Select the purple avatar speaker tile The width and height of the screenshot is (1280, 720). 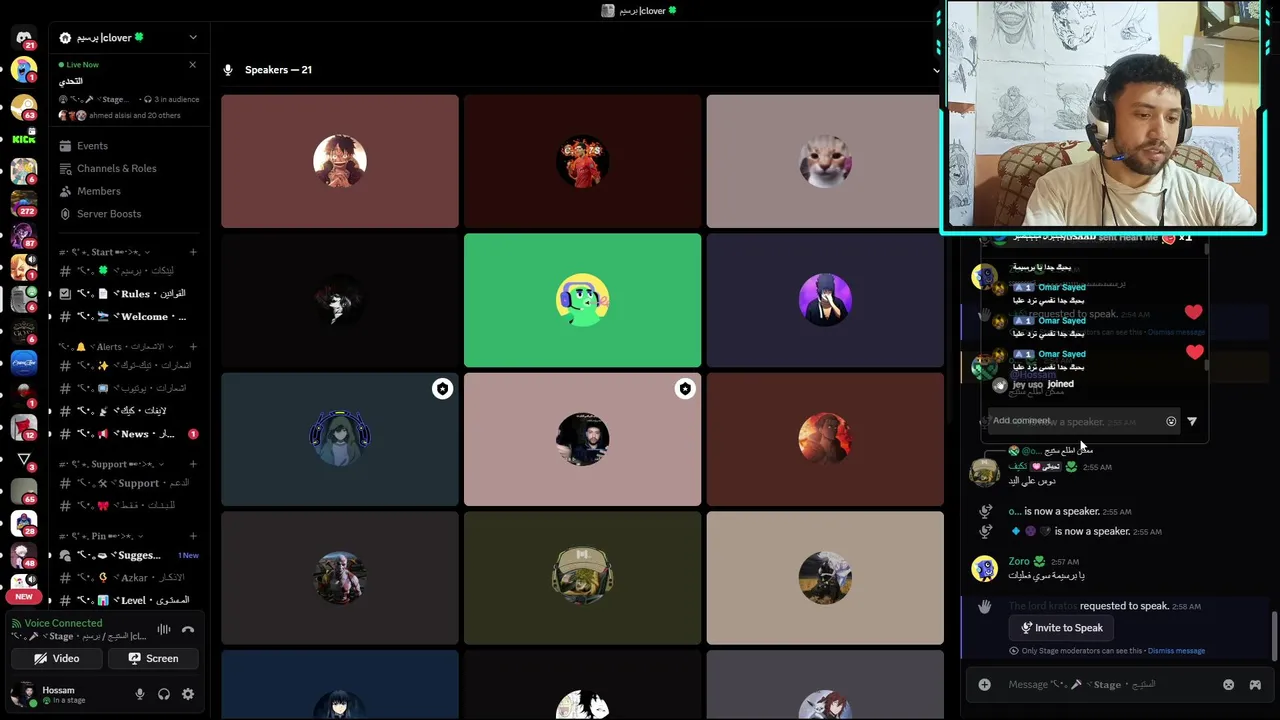coord(825,300)
